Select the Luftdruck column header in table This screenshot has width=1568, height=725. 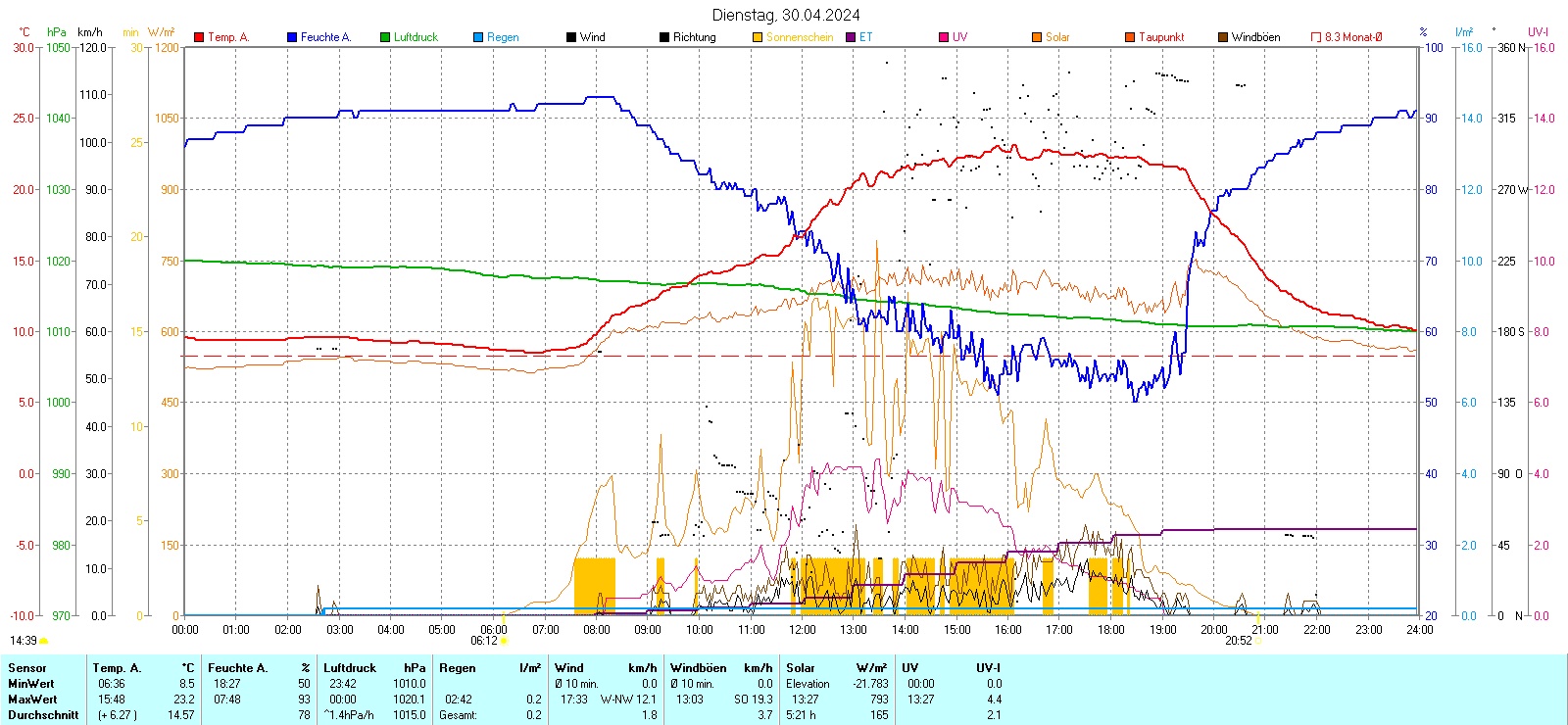(x=350, y=668)
